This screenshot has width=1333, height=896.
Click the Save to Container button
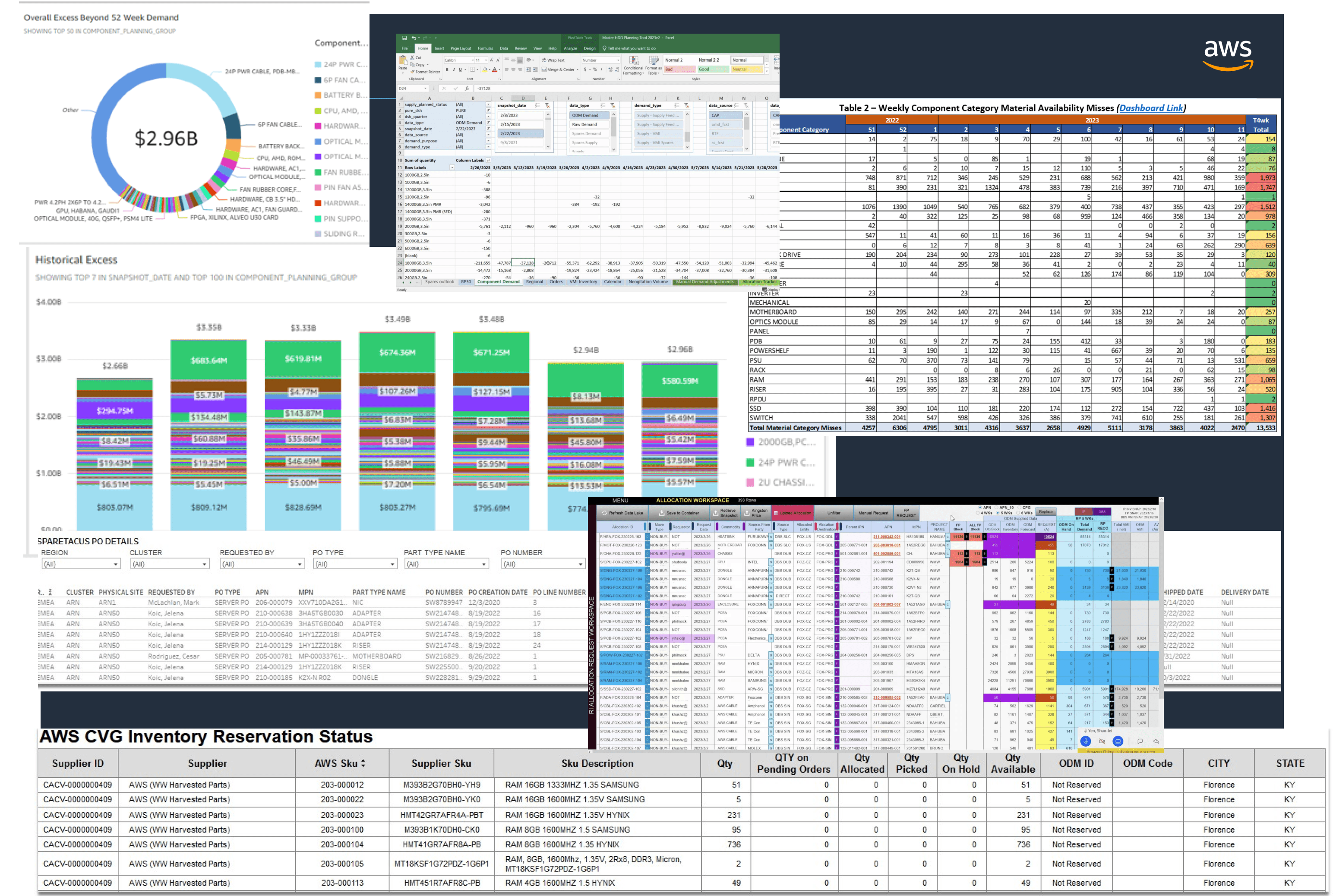tap(679, 513)
